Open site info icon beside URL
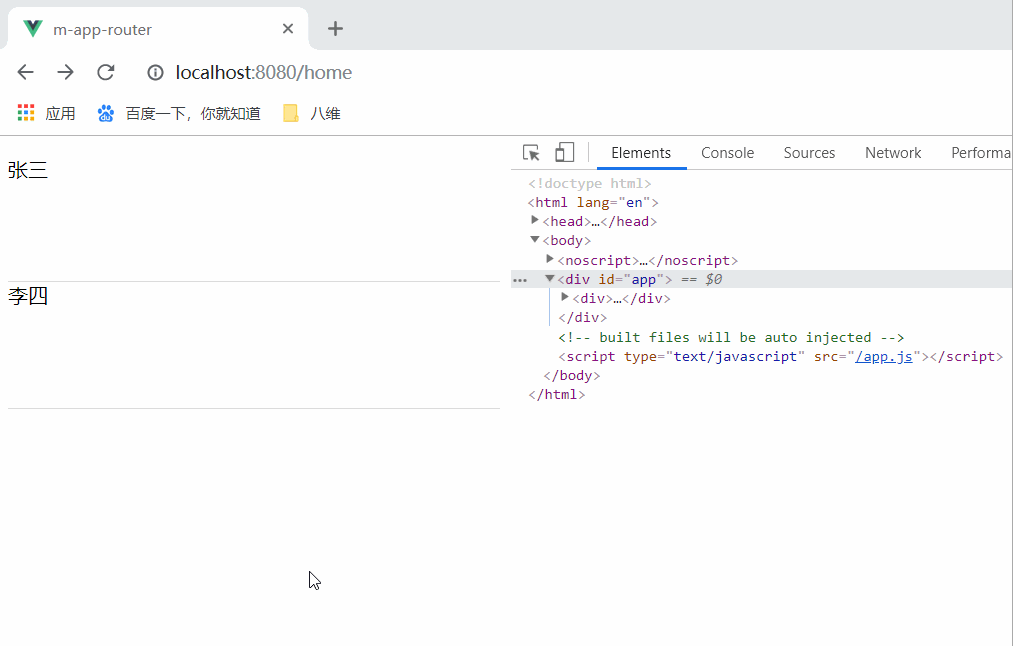The image size is (1013, 646). 155,72
